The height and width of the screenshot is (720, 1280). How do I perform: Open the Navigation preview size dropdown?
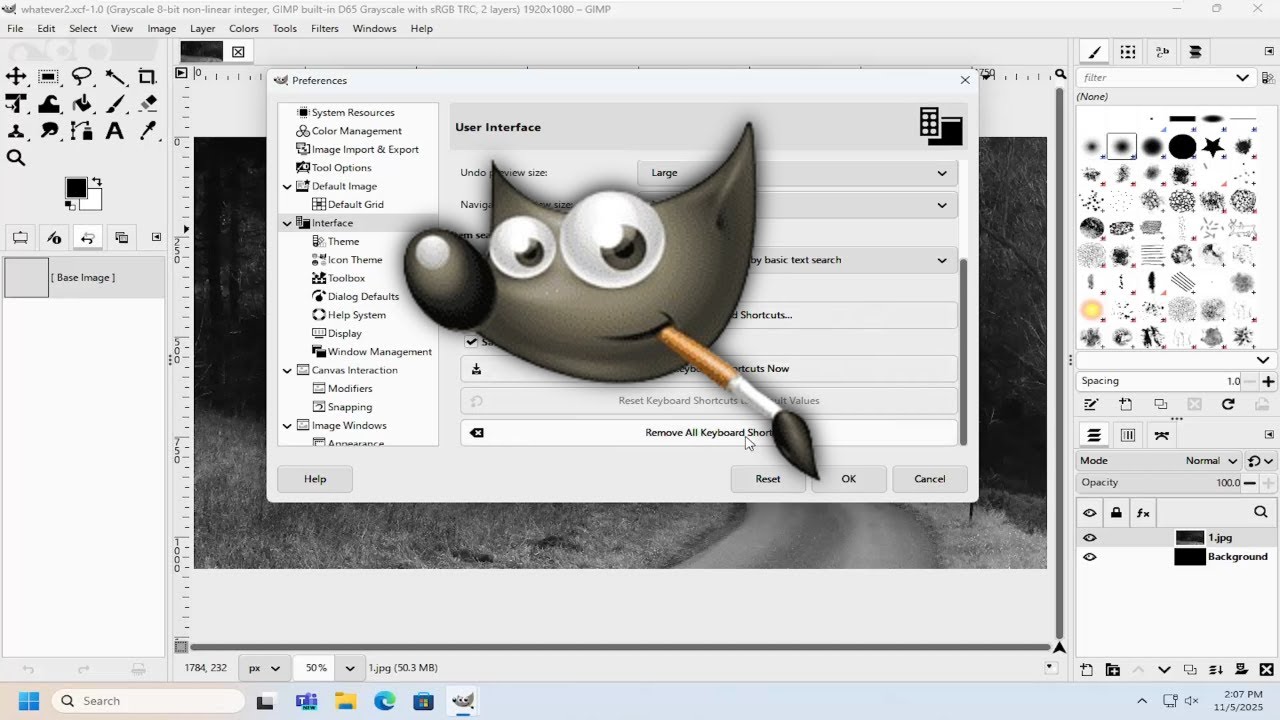tap(797, 205)
